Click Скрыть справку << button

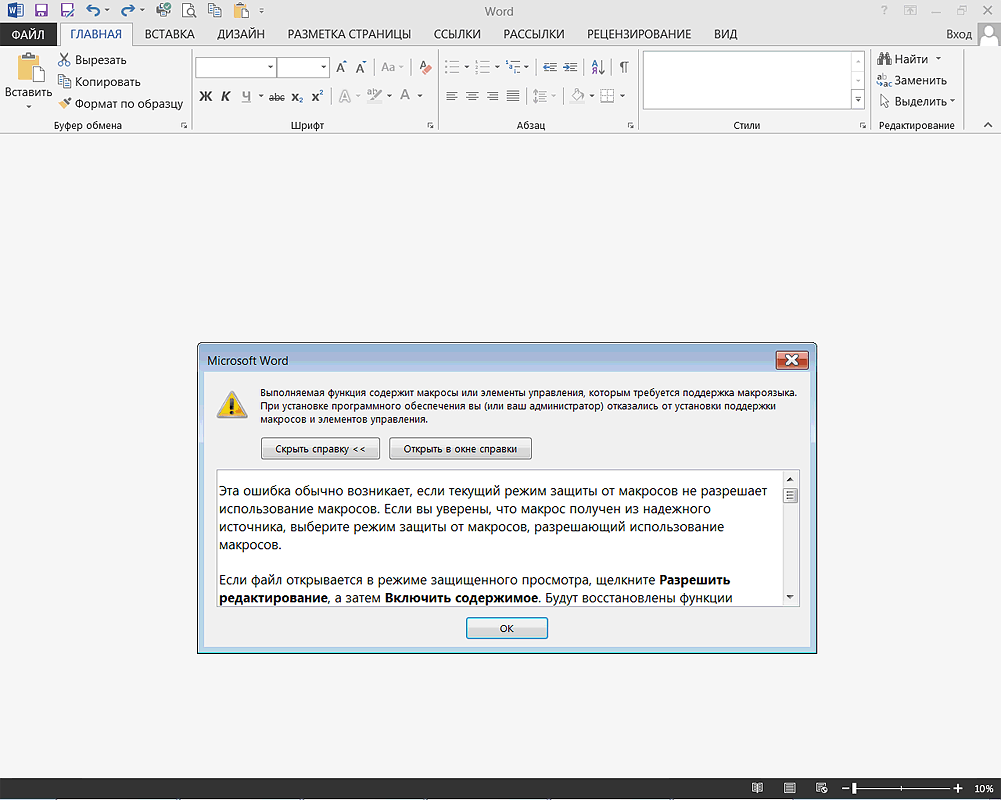click(x=320, y=449)
